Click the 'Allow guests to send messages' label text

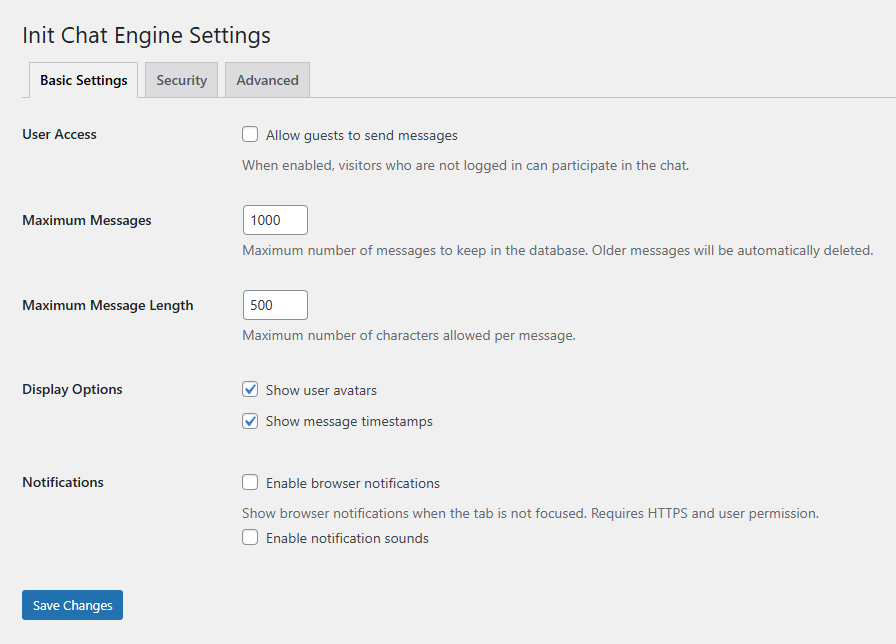361,135
